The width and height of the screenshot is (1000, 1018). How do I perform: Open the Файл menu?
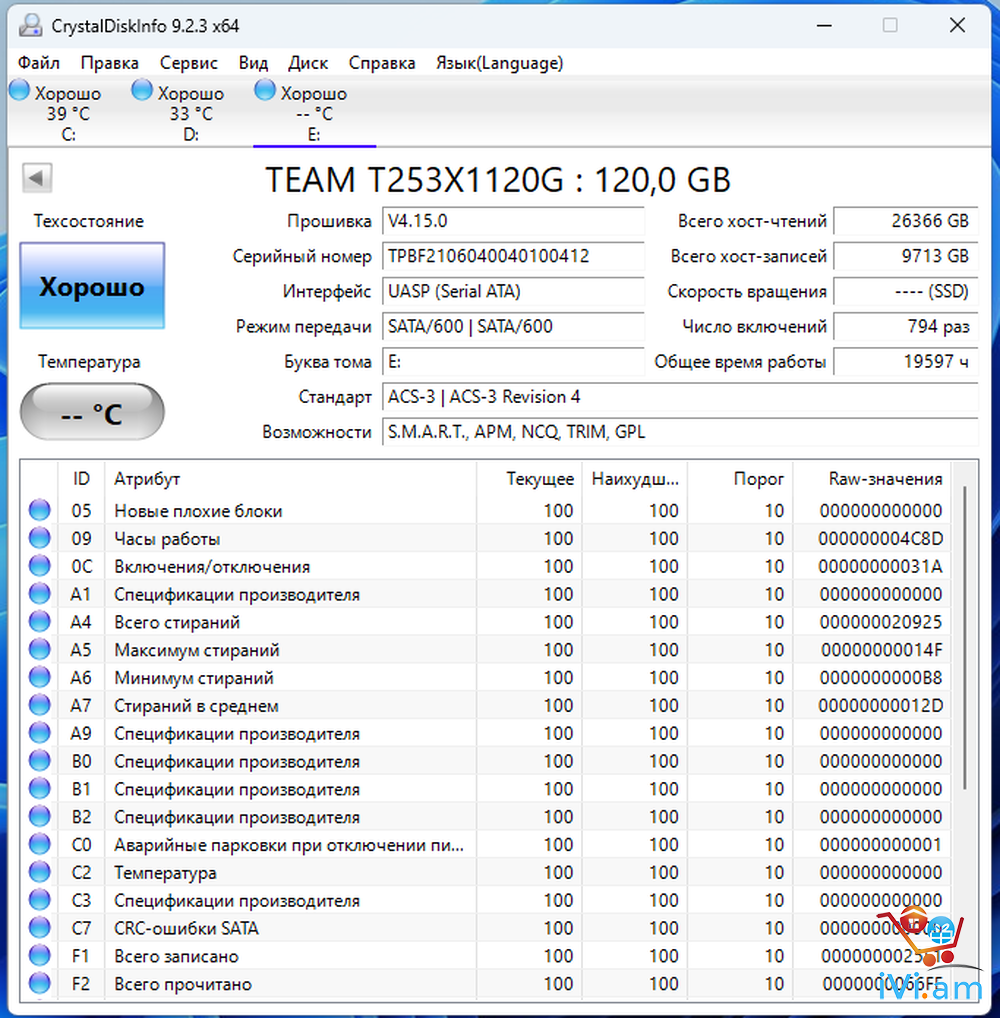tap(39, 63)
